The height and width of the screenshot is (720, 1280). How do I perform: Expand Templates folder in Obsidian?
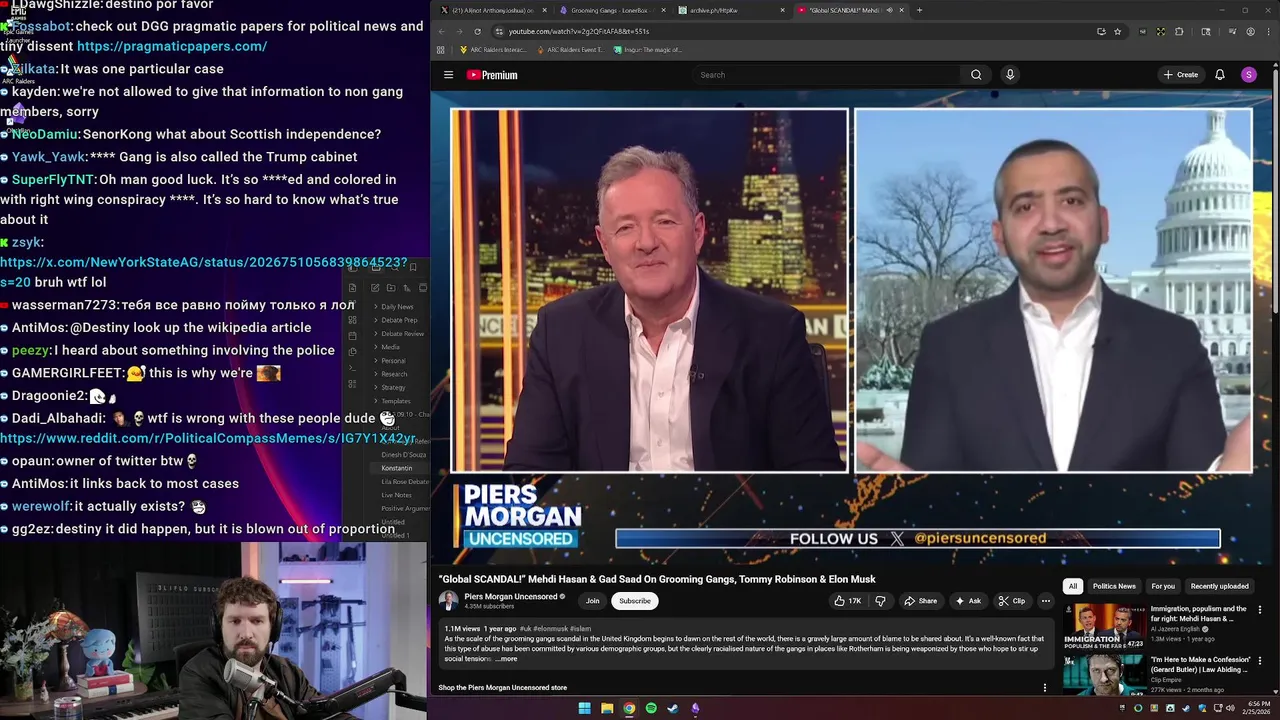click(394, 401)
